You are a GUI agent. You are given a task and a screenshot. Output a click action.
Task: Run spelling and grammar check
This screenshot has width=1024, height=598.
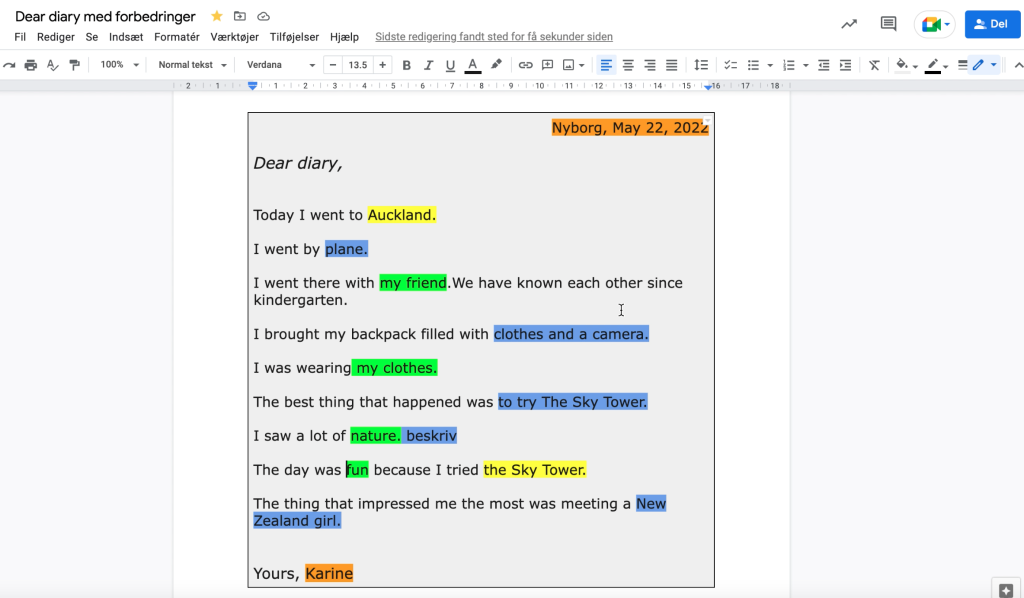point(52,65)
